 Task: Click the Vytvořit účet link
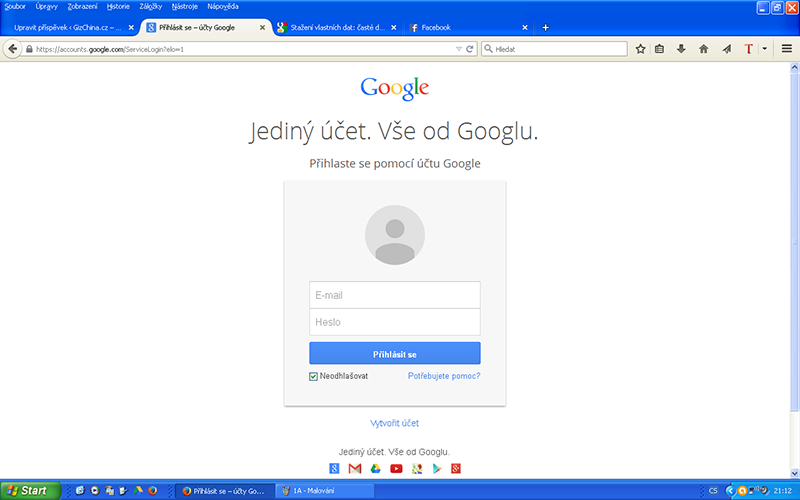394,423
